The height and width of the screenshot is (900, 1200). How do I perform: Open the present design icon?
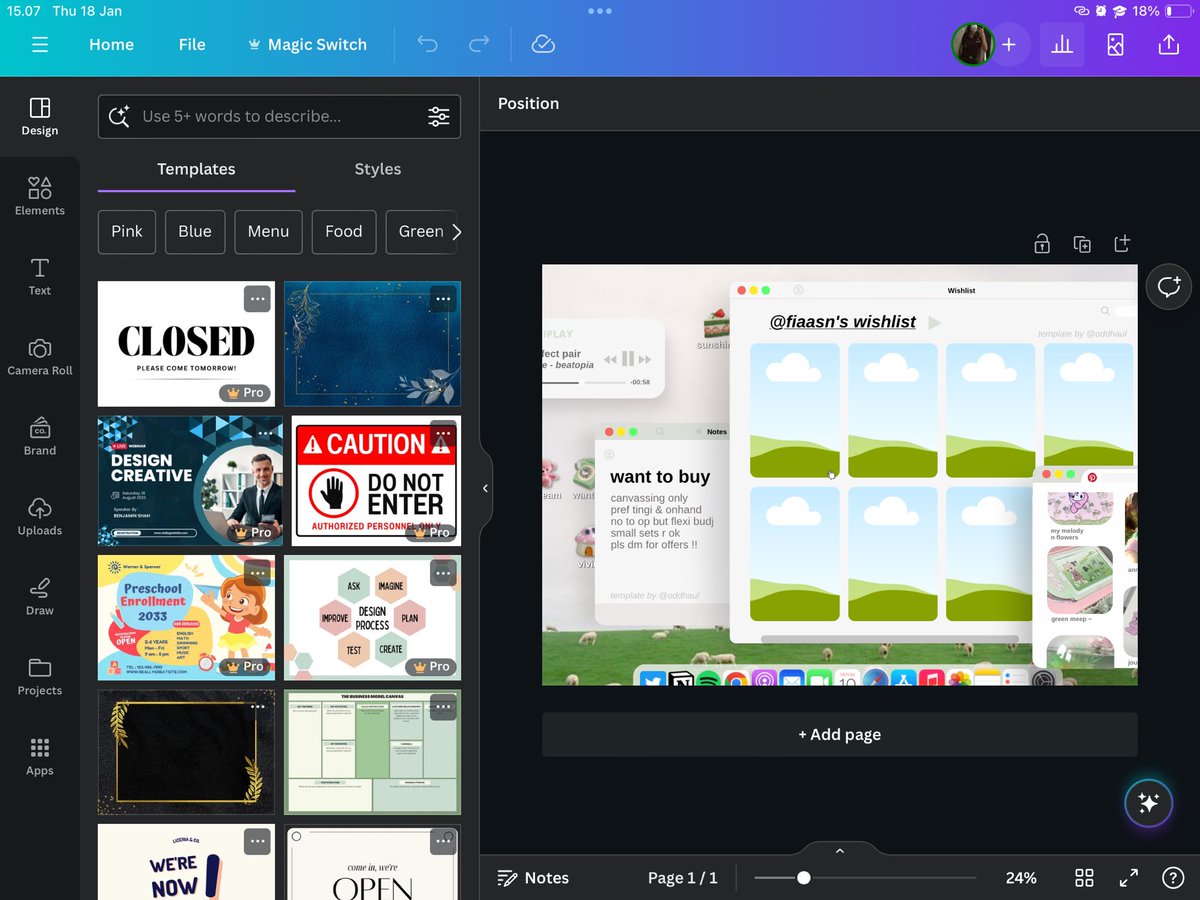1115,45
